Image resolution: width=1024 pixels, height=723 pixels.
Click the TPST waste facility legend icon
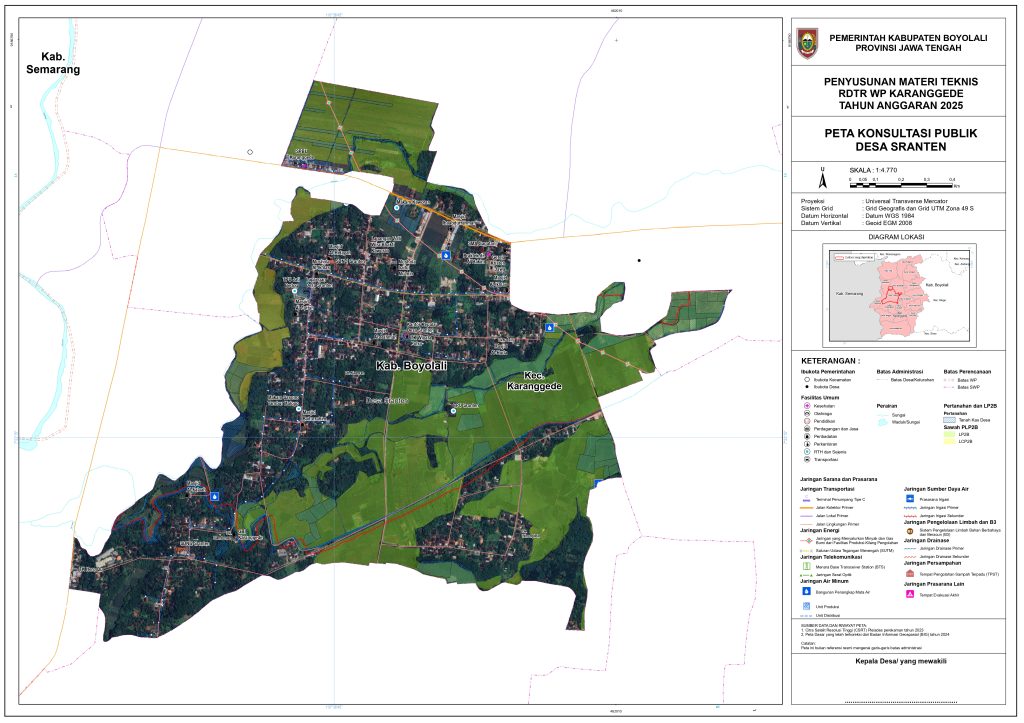pyautogui.click(x=909, y=574)
